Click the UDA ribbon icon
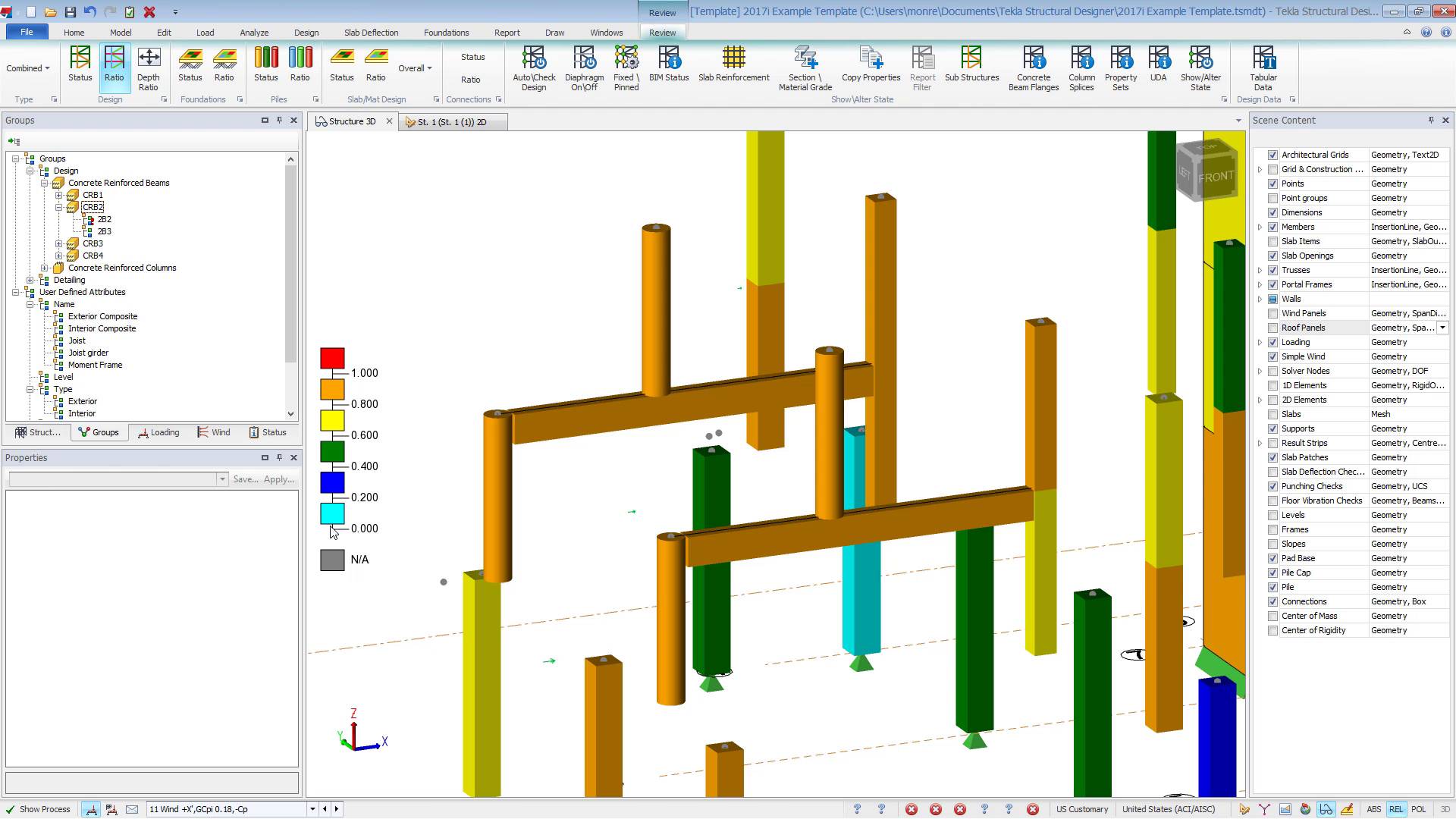Viewport: 1456px width, 819px height. click(x=1158, y=64)
